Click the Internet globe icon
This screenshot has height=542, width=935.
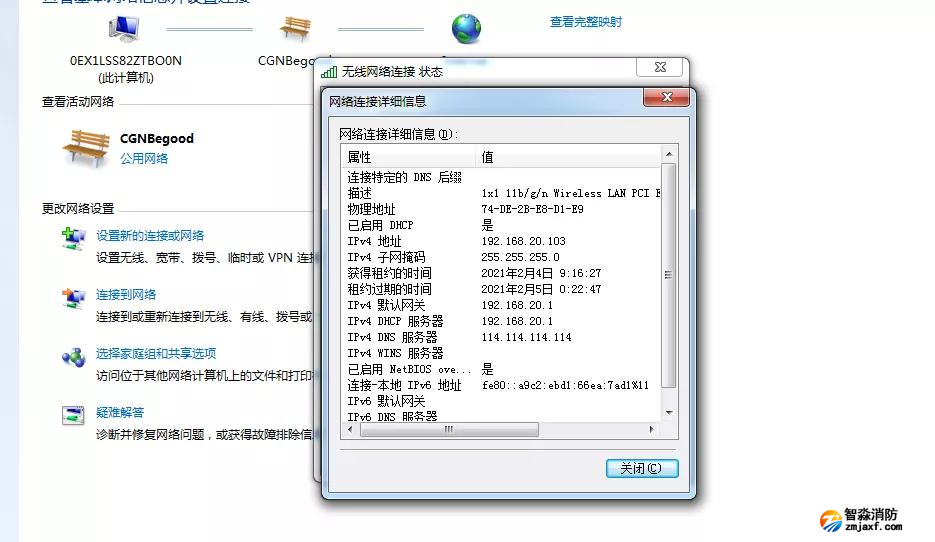click(x=466, y=30)
